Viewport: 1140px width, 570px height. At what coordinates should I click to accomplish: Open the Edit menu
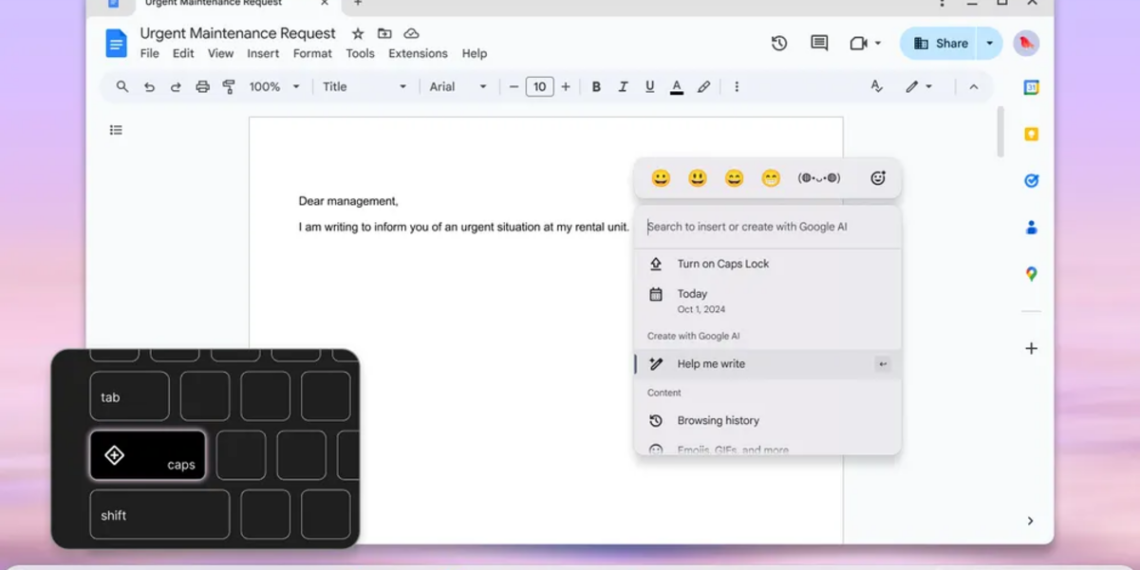183,53
